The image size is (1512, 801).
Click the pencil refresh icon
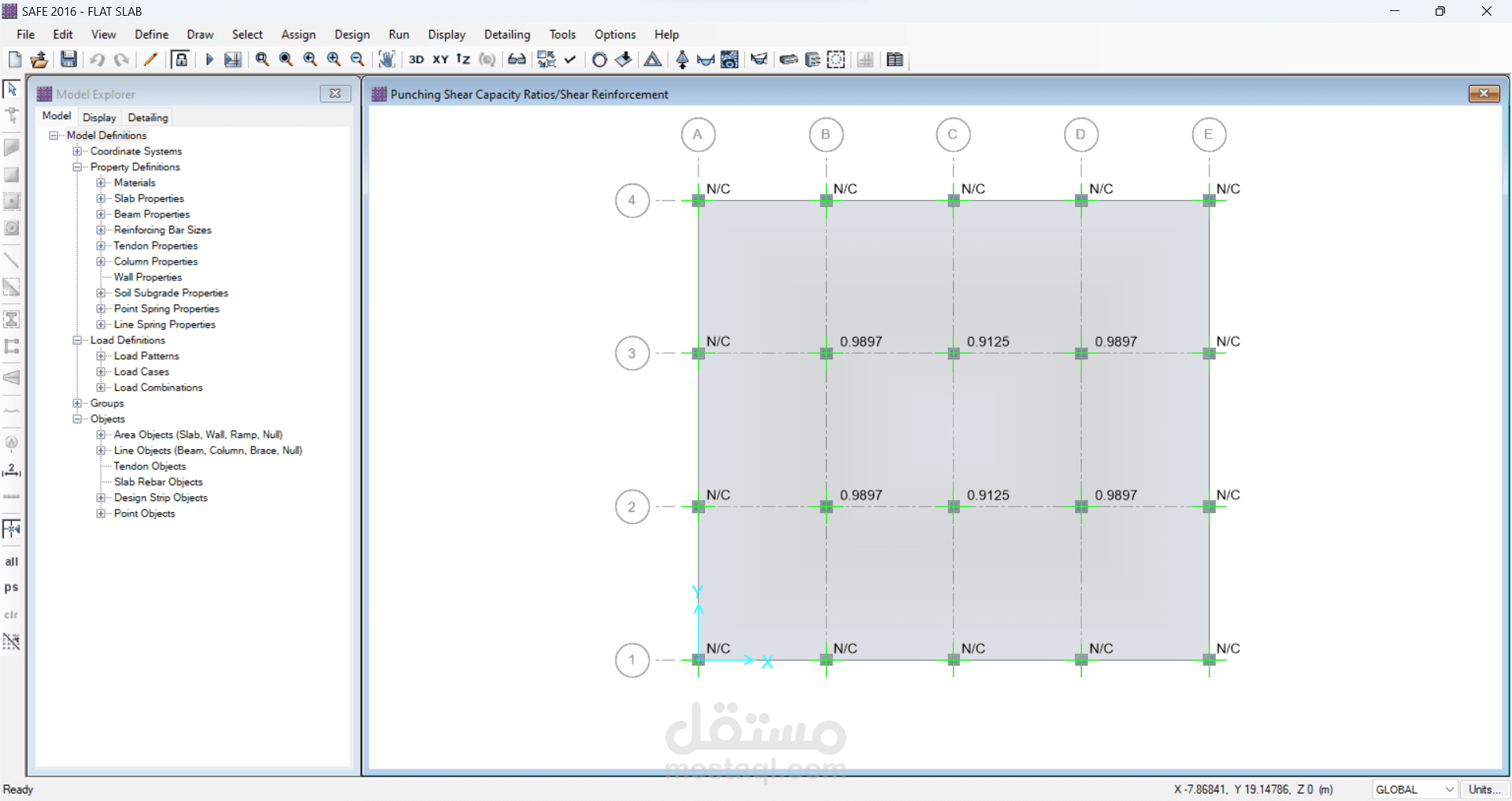pos(150,59)
